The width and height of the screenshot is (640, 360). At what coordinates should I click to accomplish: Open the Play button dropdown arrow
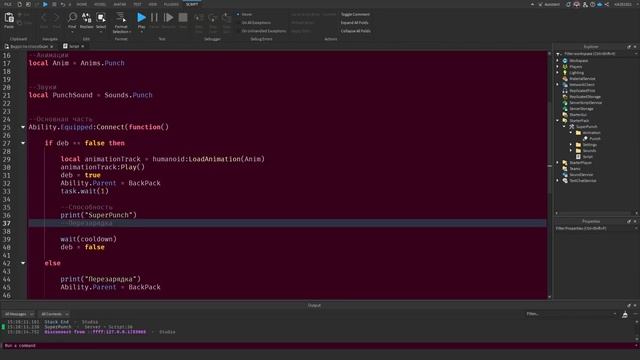pos(141,31)
